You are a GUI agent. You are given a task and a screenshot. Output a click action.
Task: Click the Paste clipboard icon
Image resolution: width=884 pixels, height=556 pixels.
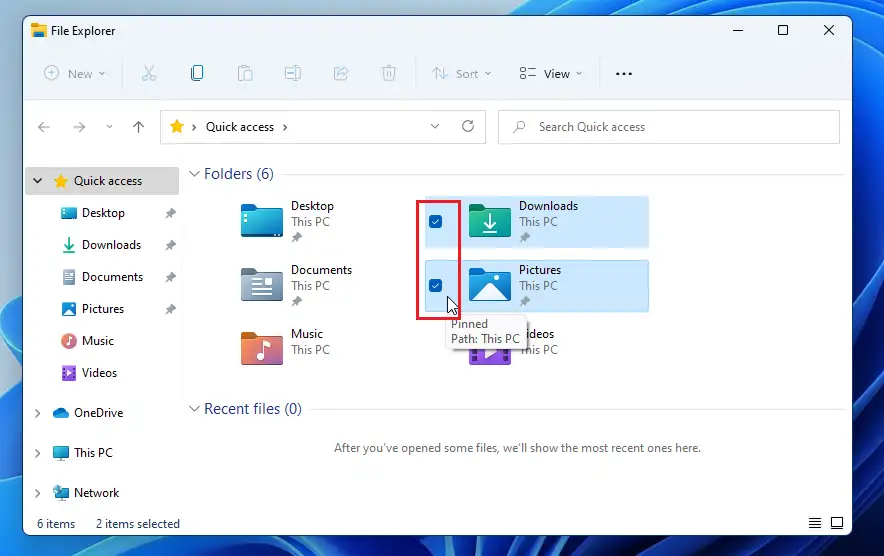click(x=245, y=73)
